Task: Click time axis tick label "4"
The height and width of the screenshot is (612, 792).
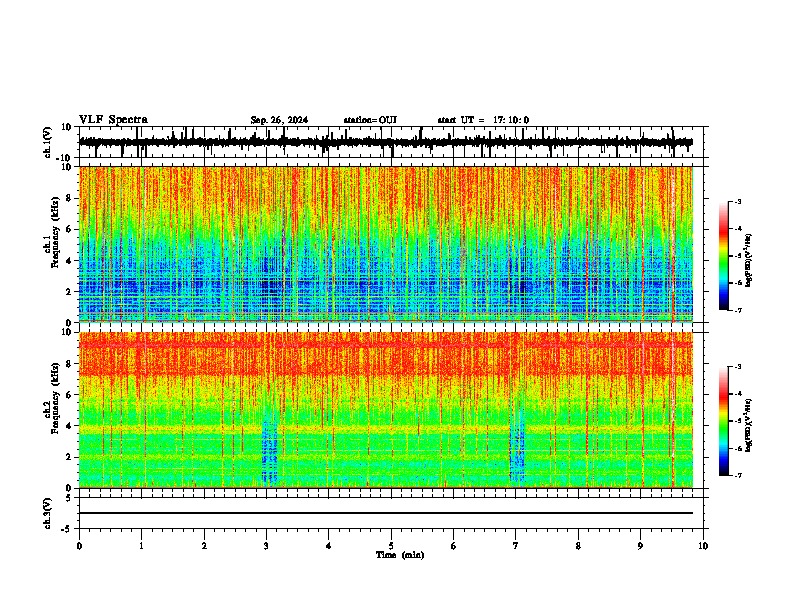Action: (329, 546)
